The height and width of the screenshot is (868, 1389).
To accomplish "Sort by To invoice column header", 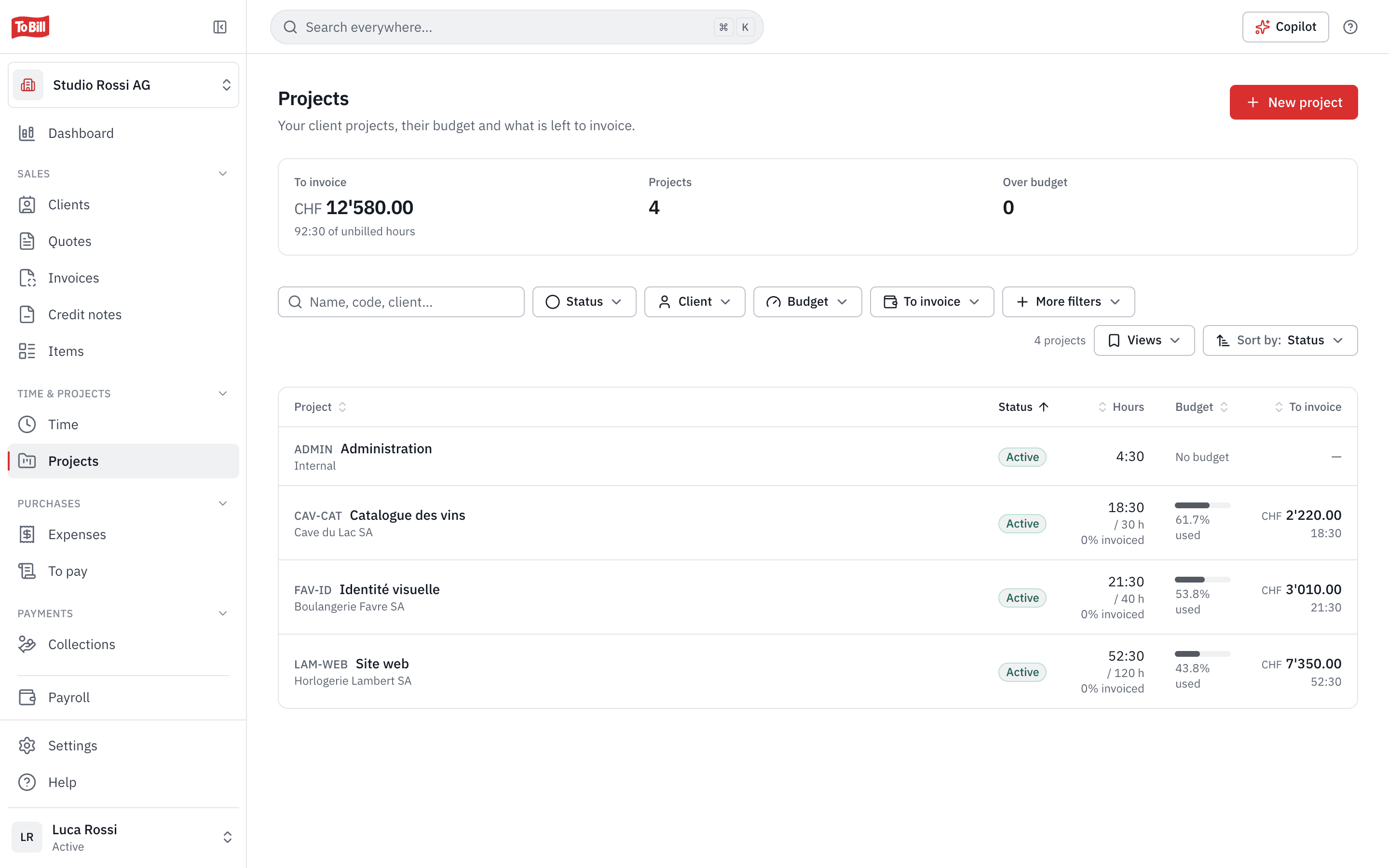I will pyautogui.click(x=1307, y=407).
